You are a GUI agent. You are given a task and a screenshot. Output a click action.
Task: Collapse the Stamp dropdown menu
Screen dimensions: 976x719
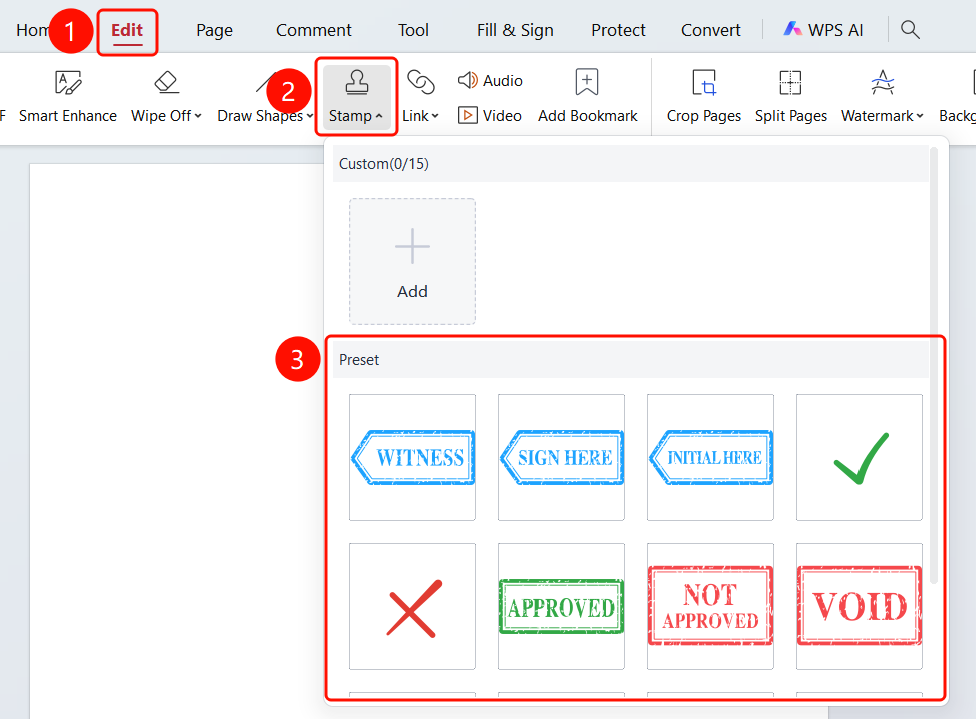pyautogui.click(x=356, y=97)
